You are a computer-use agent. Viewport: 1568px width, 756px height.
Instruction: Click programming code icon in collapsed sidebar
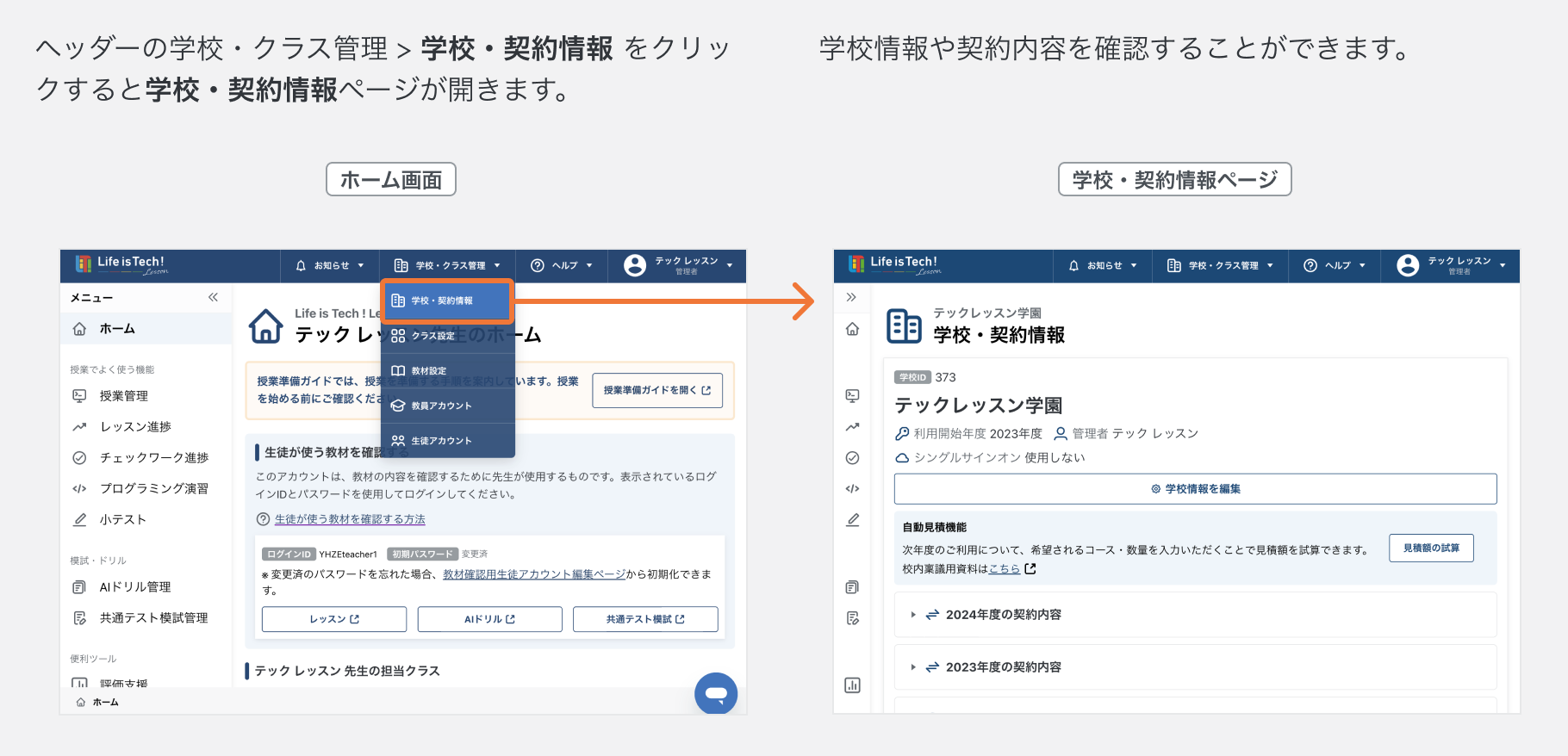tap(852, 489)
